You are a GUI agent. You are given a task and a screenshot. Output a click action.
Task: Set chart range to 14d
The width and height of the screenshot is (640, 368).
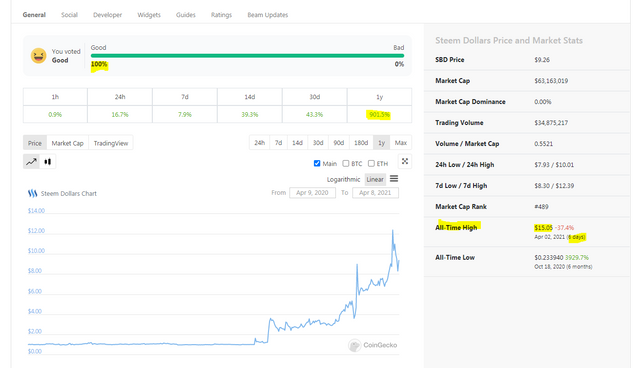pos(297,143)
